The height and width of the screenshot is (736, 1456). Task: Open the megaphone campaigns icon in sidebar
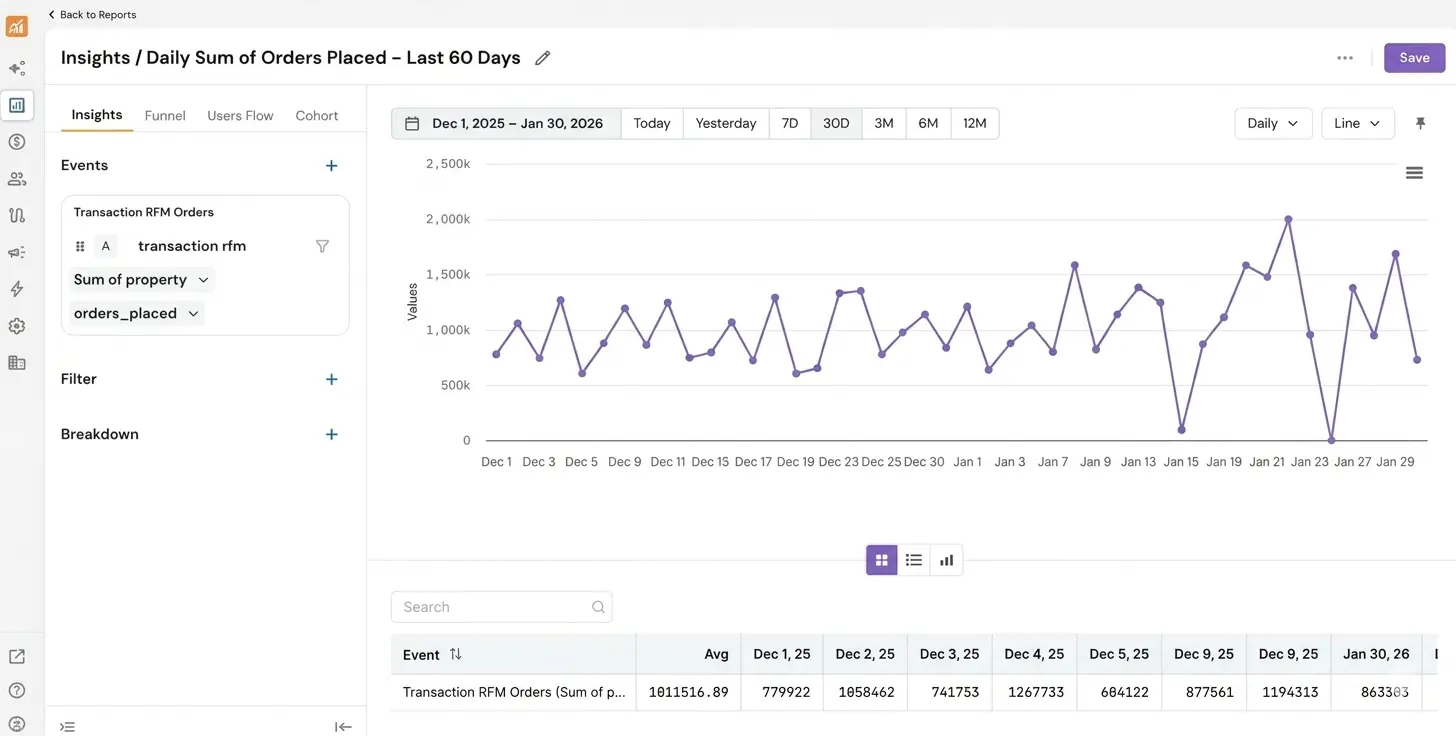pos(17,253)
